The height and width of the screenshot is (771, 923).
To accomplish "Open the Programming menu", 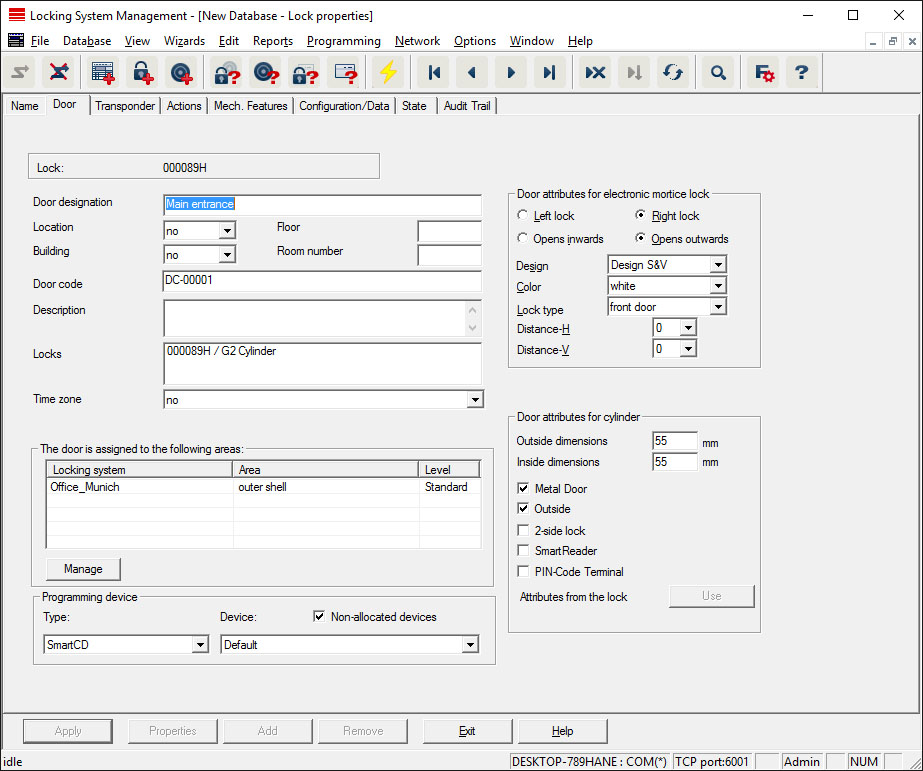I will tap(343, 41).
